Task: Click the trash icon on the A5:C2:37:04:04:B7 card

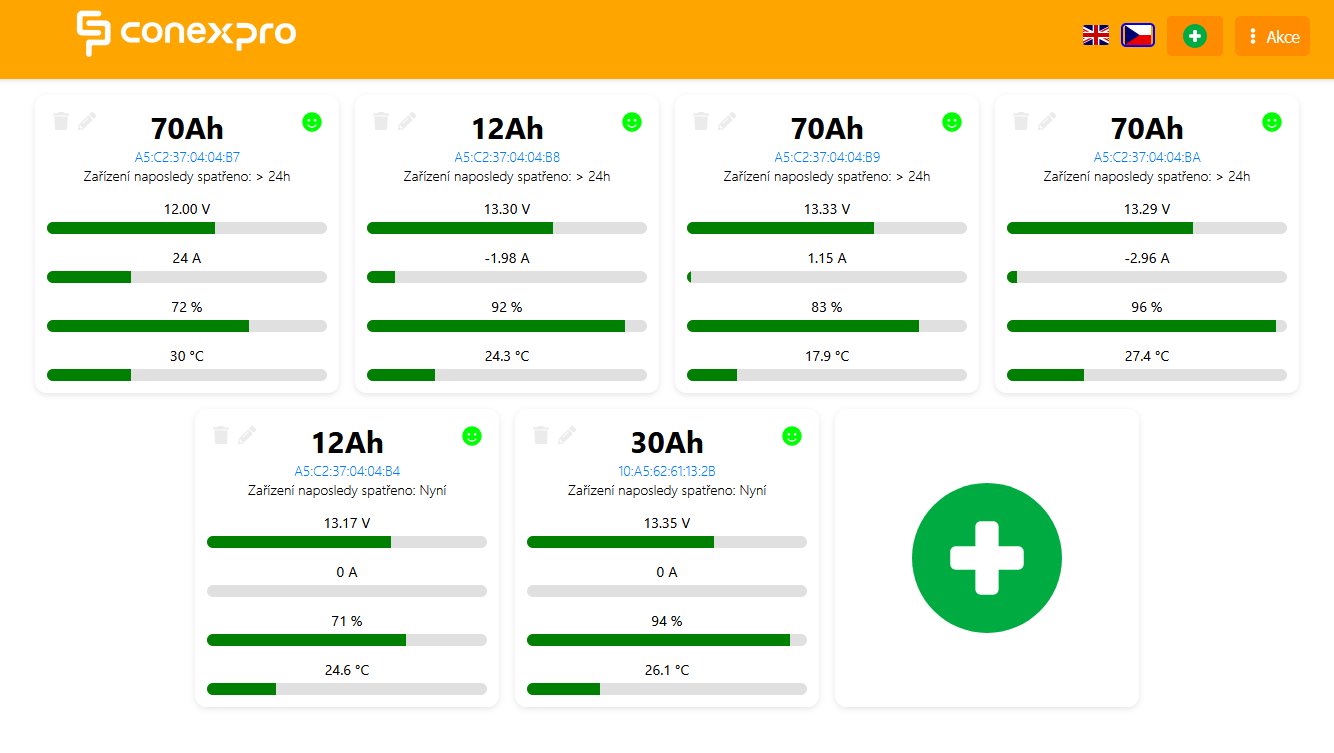Action: point(61,121)
